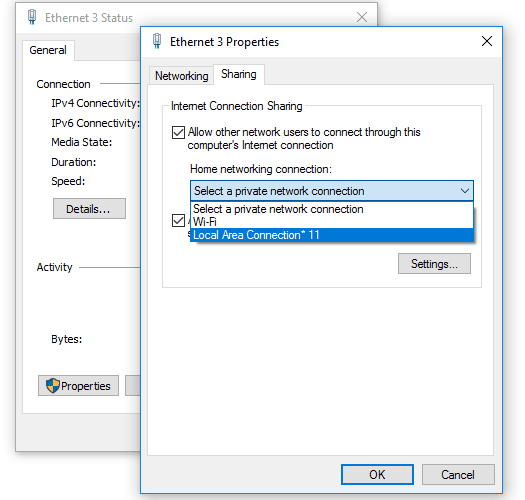Select Local Area Connection* 11 option

tap(332, 235)
